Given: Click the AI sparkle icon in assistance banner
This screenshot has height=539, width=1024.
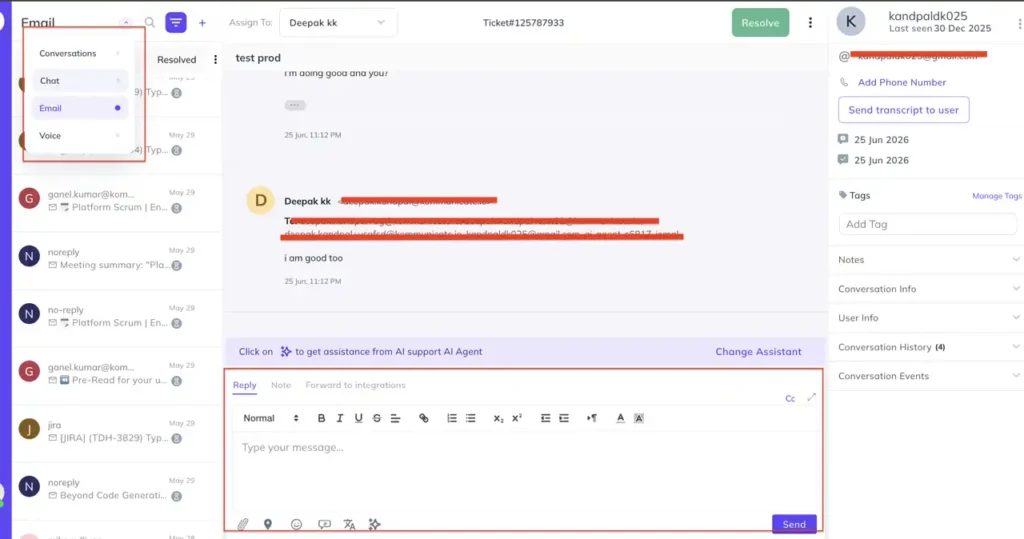Looking at the screenshot, I should coord(285,351).
